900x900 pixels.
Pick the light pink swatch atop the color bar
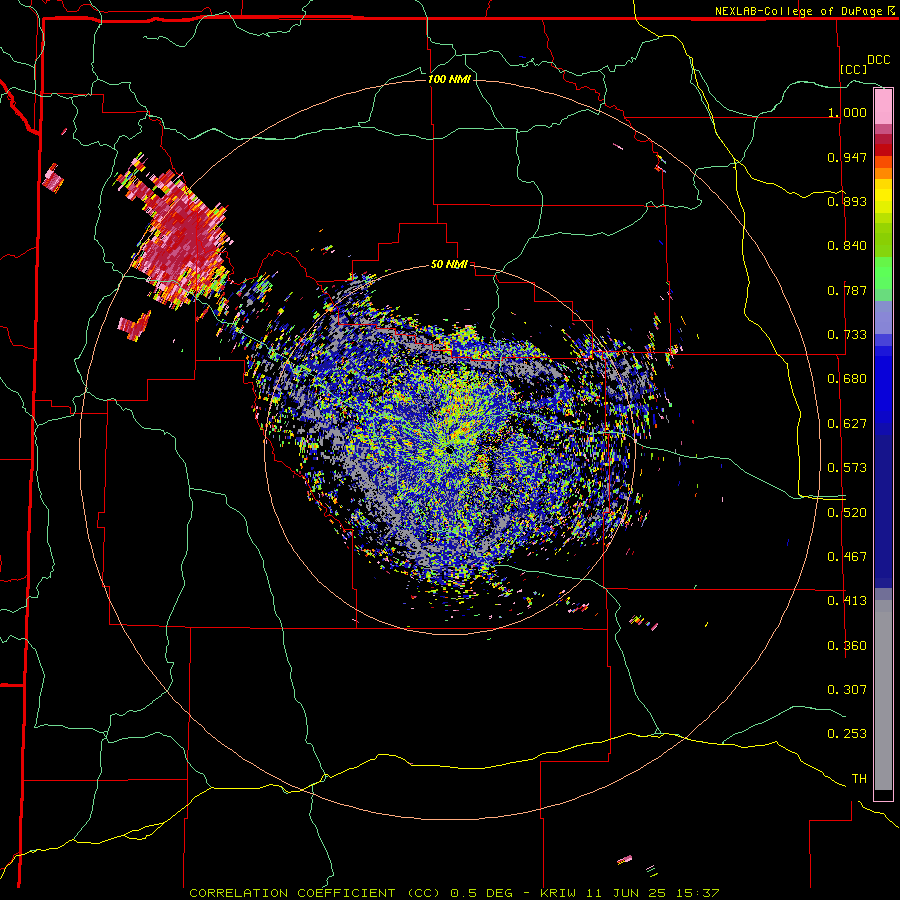pos(883,106)
